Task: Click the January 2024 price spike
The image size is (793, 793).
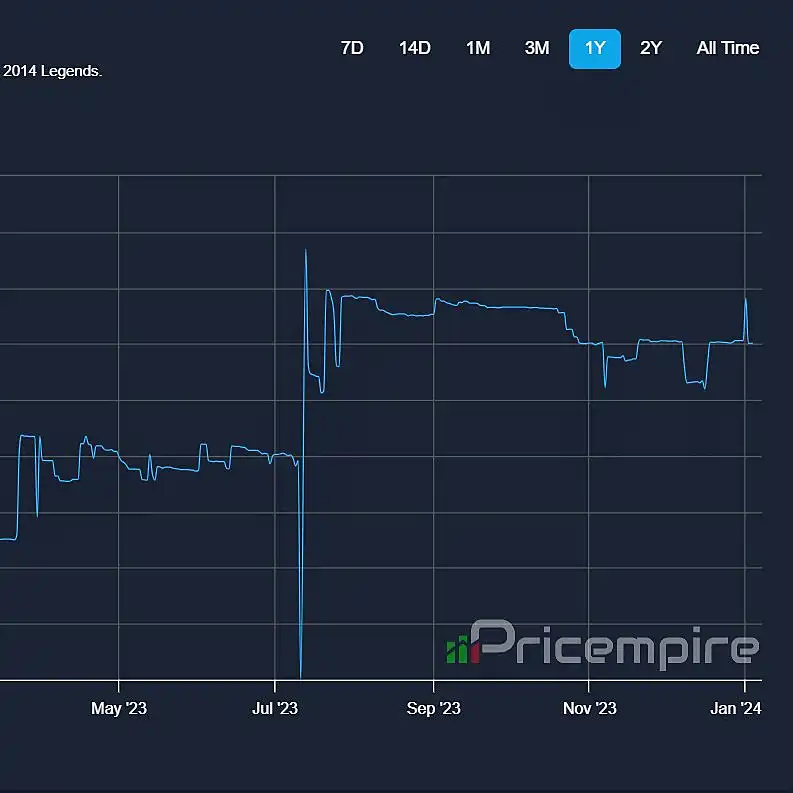Action: tap(745, 300)
